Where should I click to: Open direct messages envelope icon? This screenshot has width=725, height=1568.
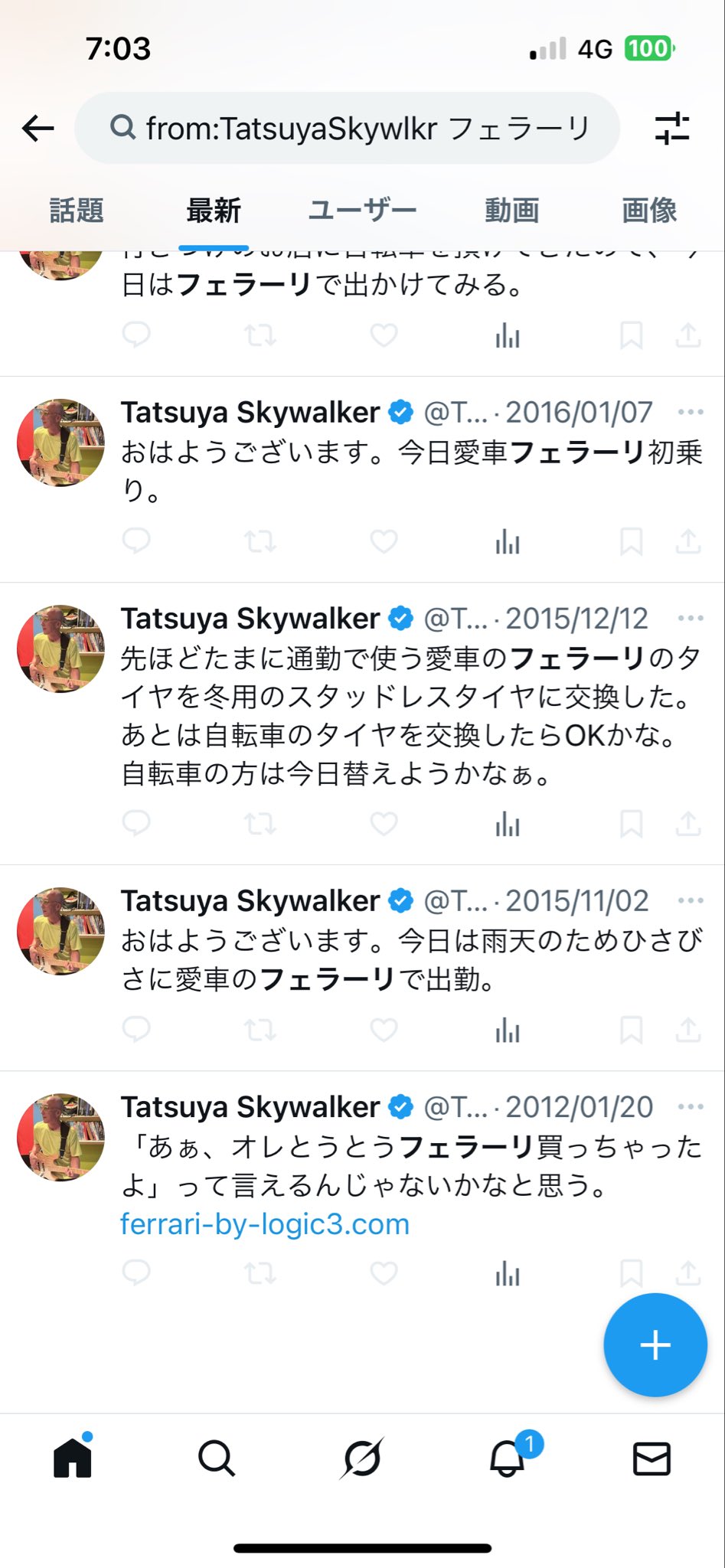pos(652,1459)
